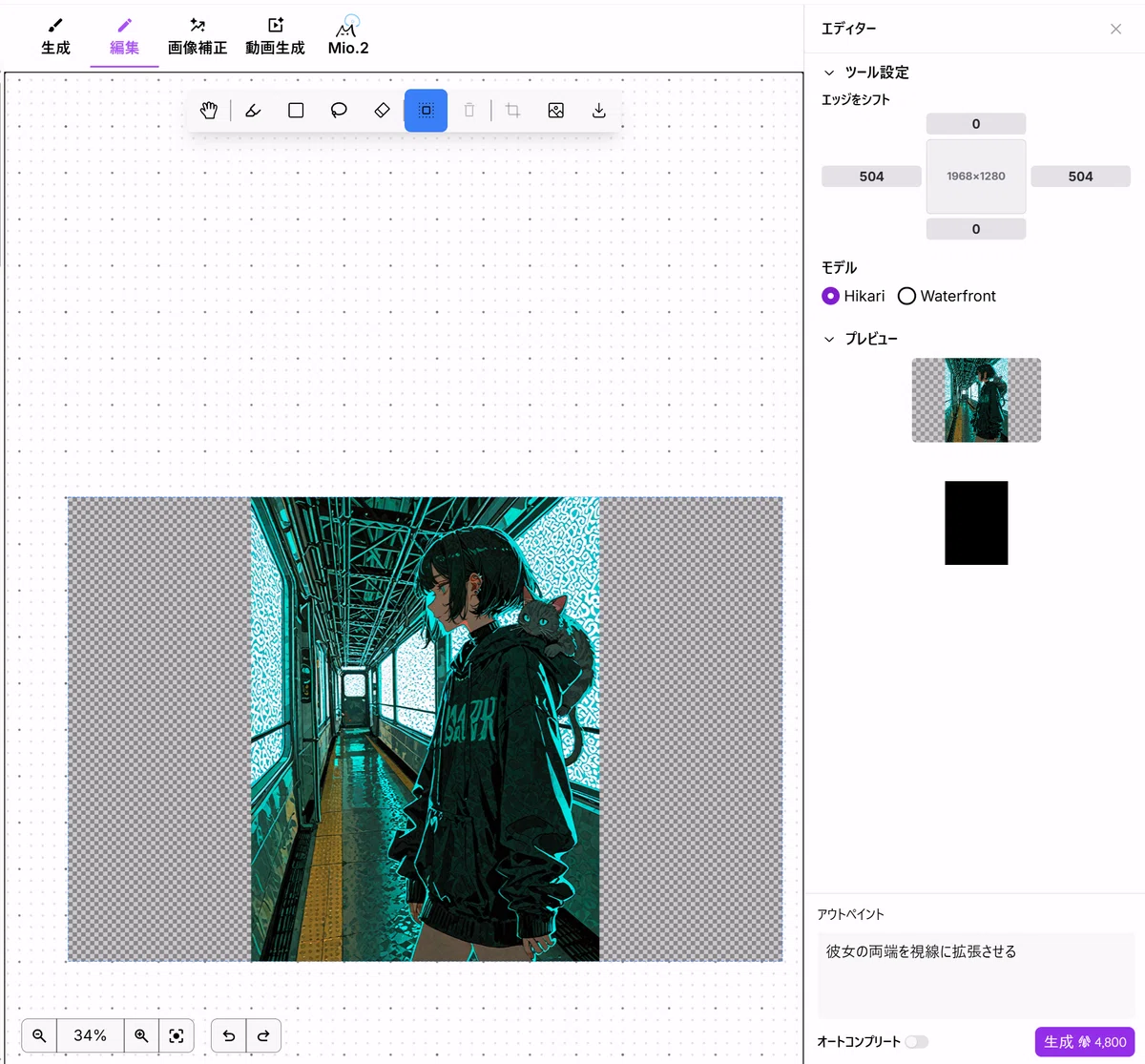Viewport: 1145px width, 1064px height.
Task: Click the redo arrow
Action: pos(263,1035)
